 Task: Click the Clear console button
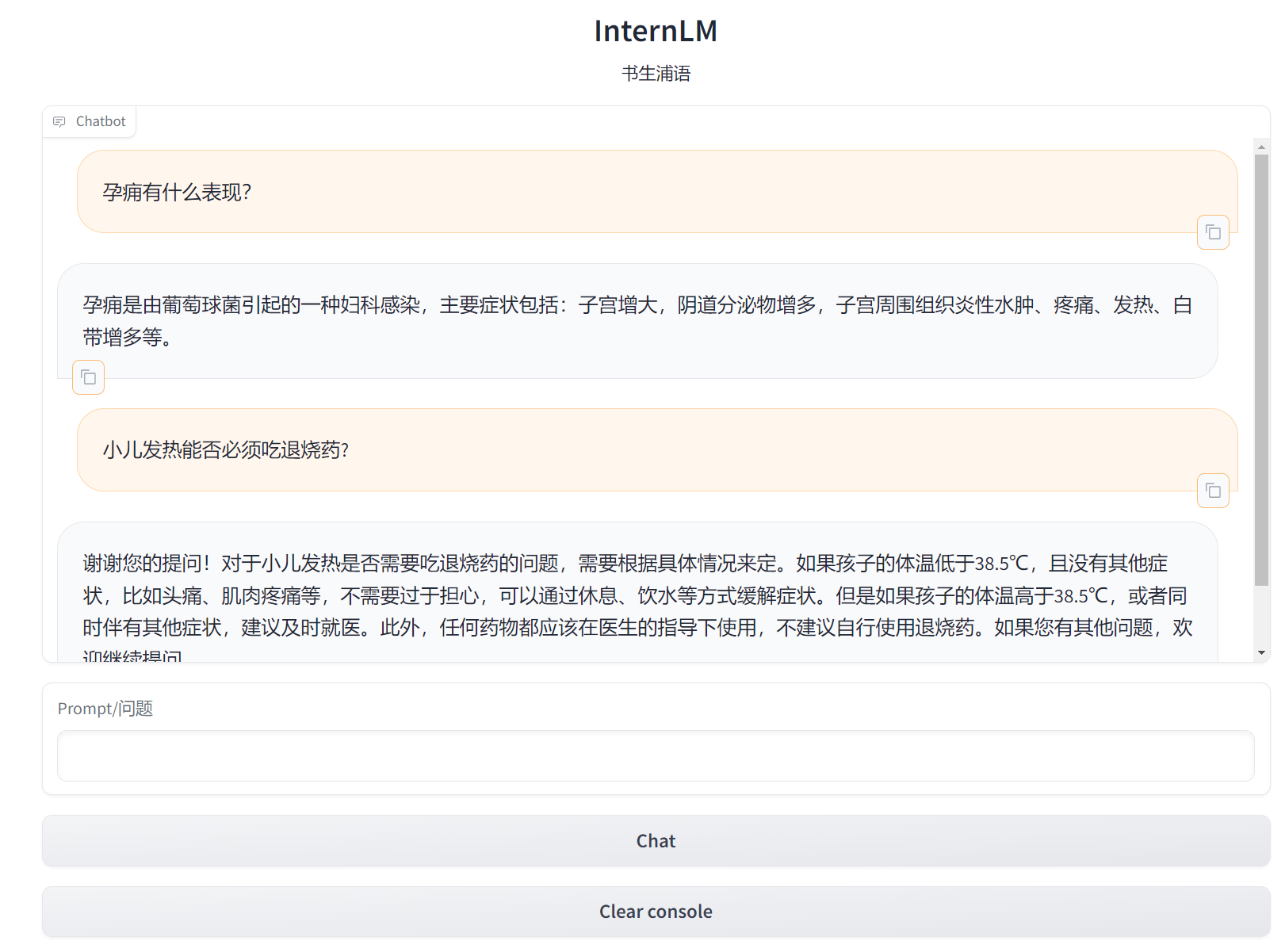[x=656, y=912]
